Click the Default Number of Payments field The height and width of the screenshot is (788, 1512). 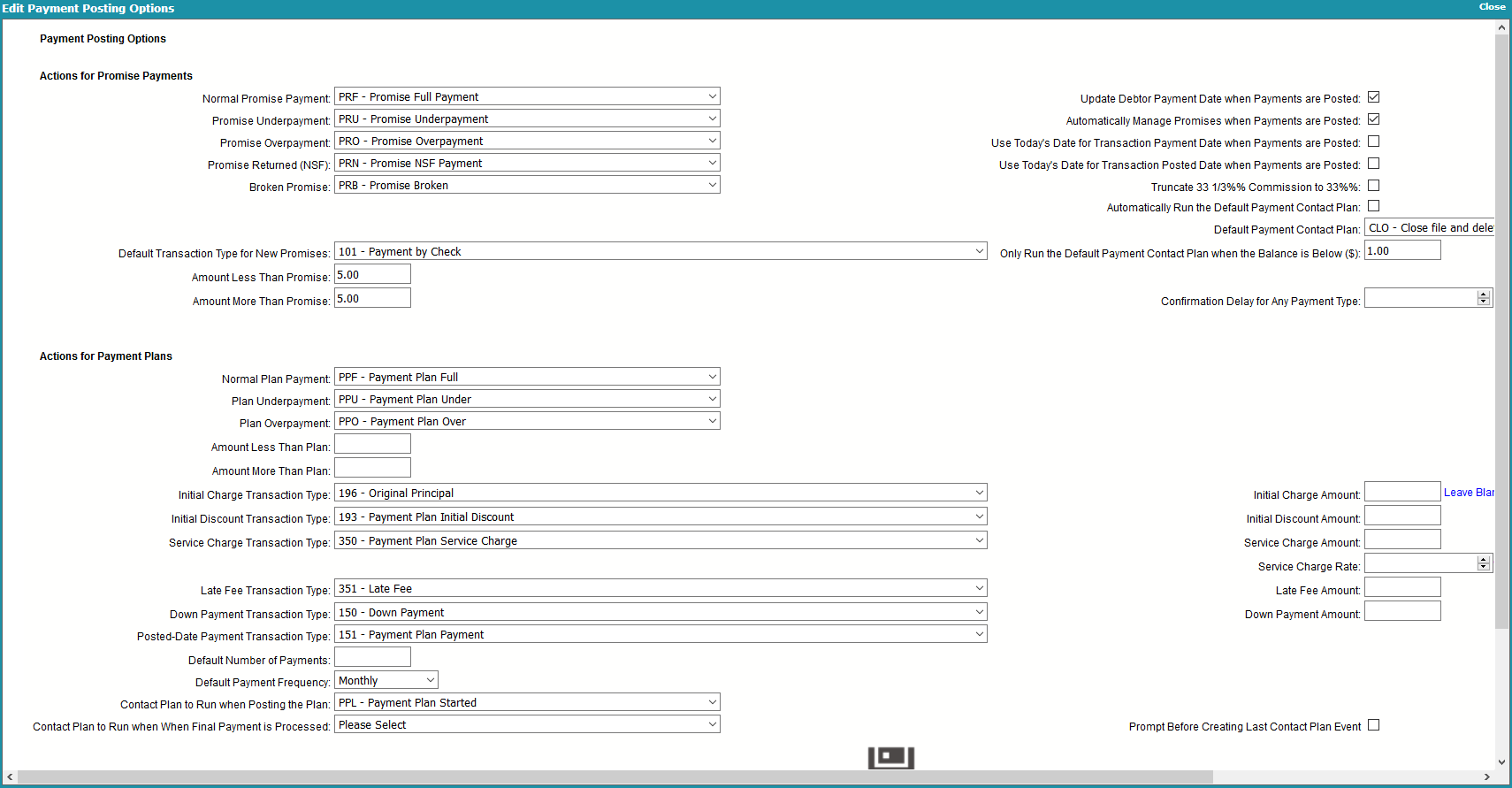point(372,657)
